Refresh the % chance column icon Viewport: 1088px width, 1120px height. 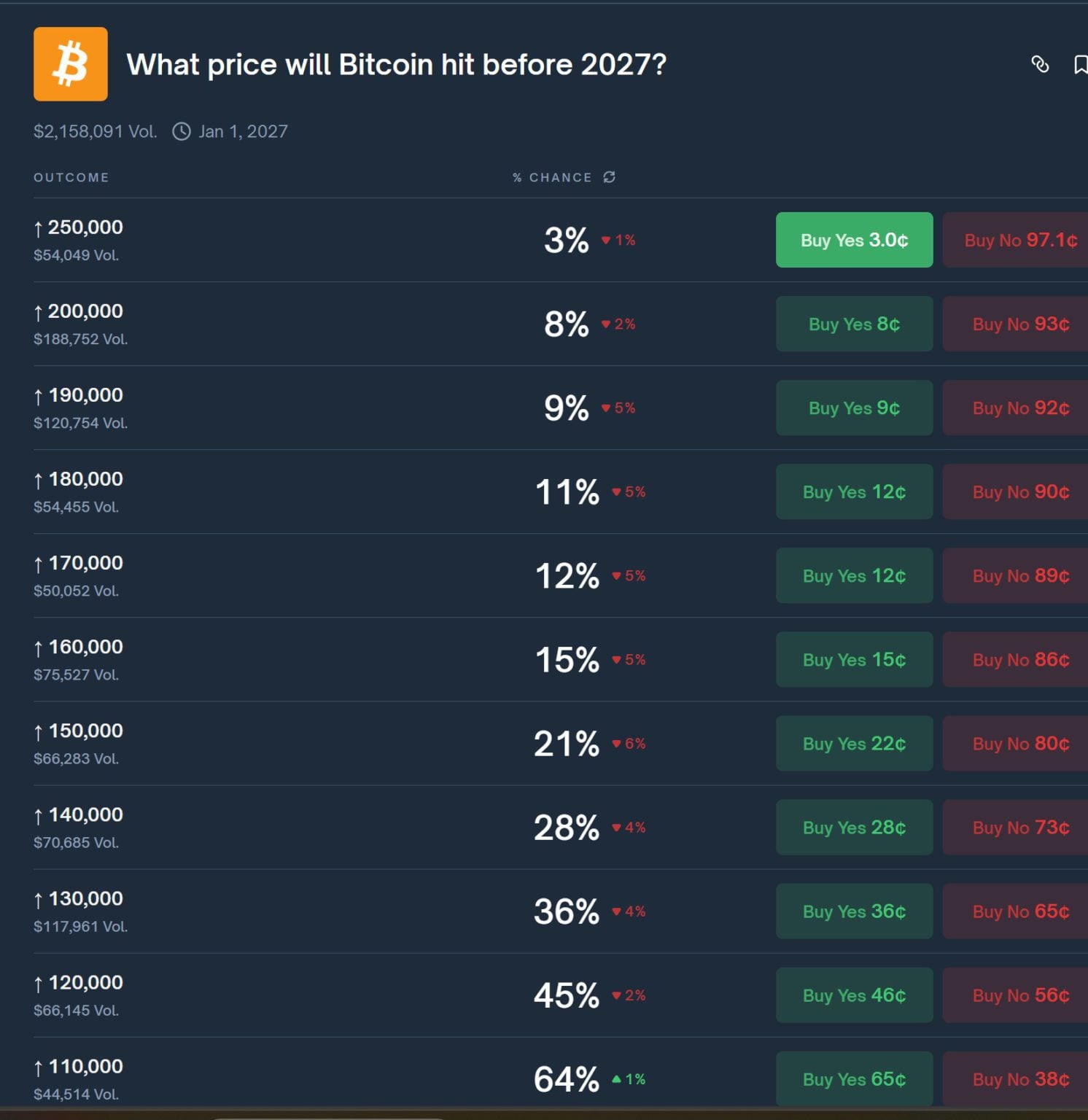coord(610,177)
